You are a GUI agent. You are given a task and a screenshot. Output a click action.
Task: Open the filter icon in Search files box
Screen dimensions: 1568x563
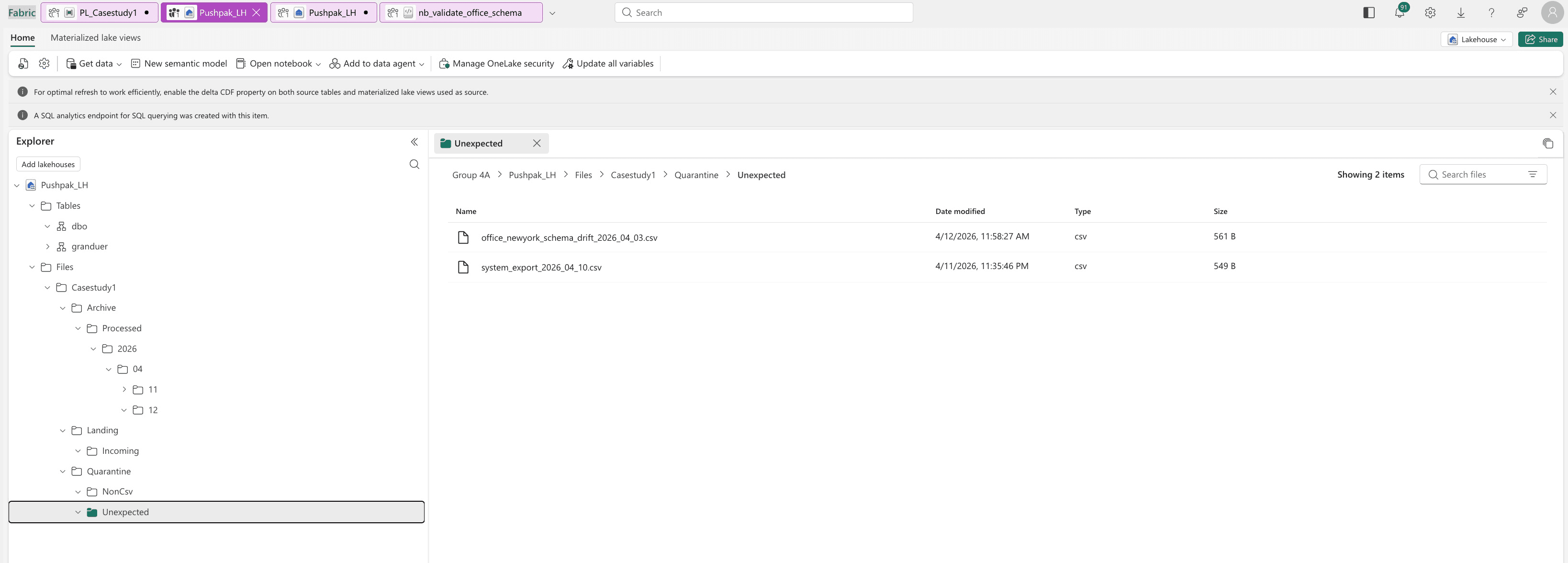[x=1533, y=175]
